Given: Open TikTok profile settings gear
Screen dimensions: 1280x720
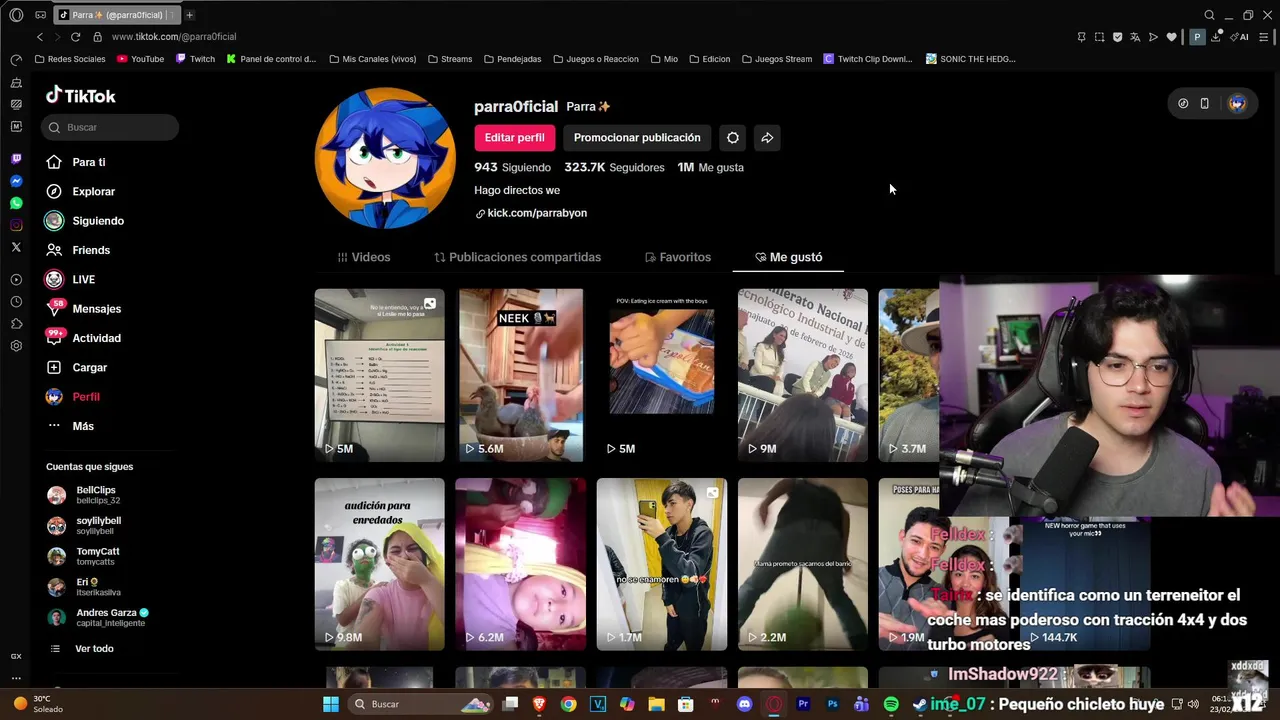Looking at the screenshot, I should [733, 138].
